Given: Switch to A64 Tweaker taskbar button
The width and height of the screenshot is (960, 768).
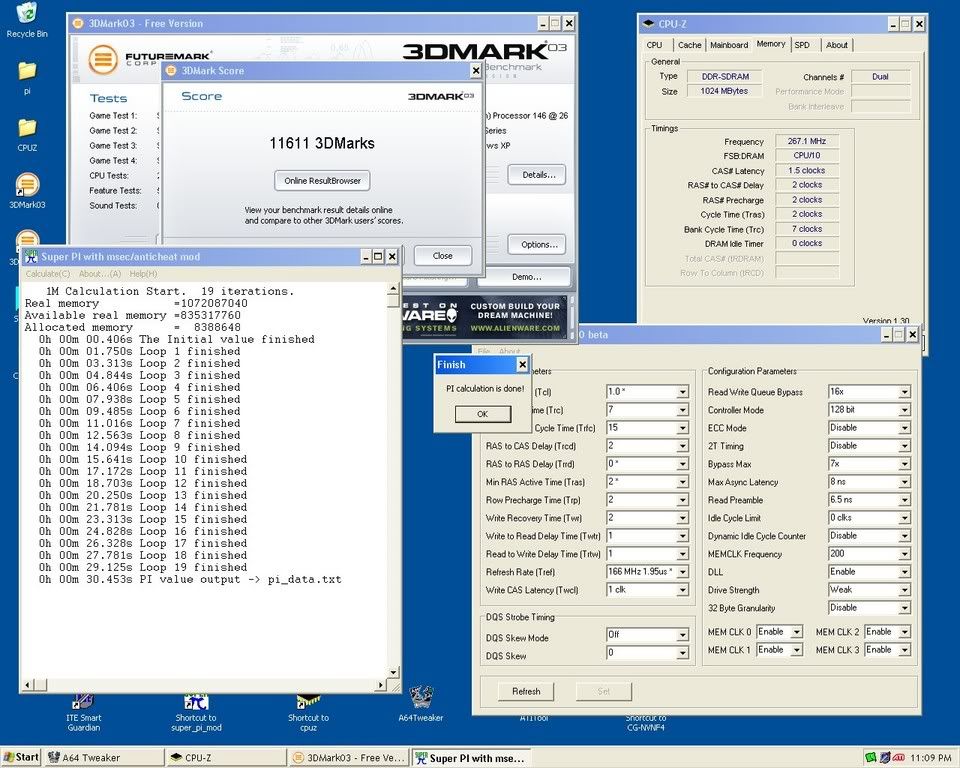Looking at the screenshot, I should (104, 758).
